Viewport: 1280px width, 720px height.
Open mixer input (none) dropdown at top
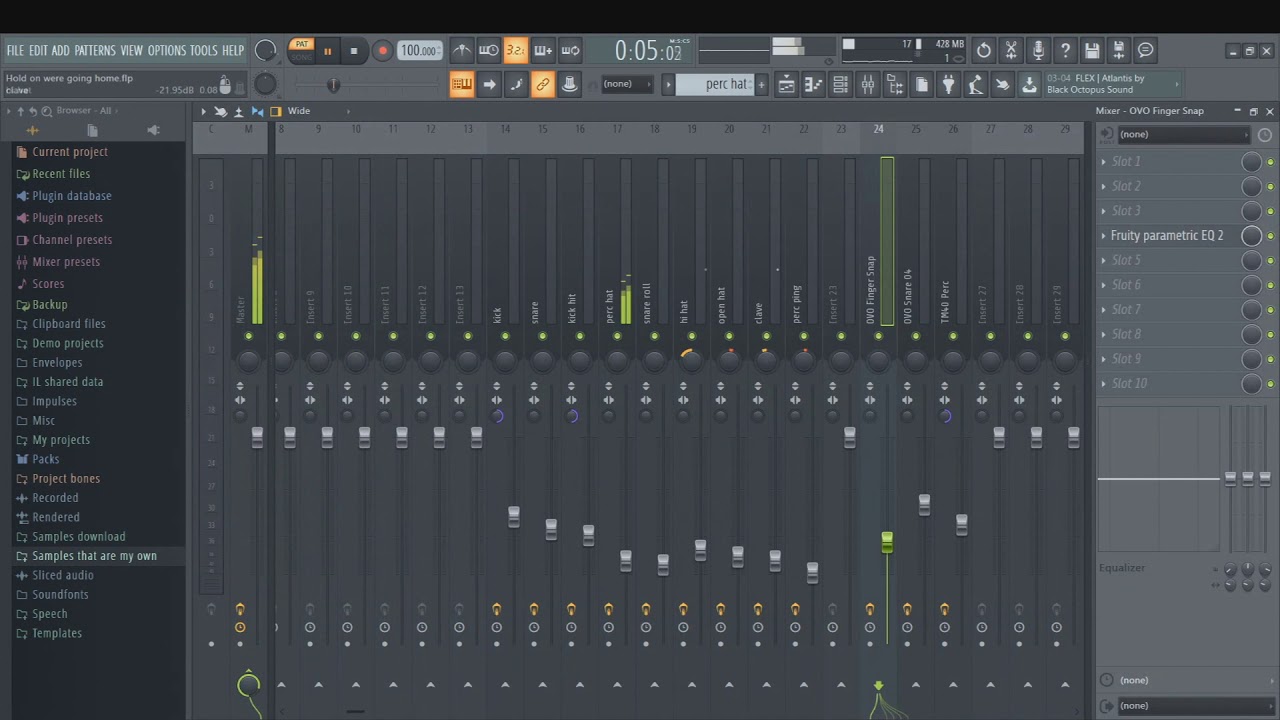click(x=1182, y=134)
